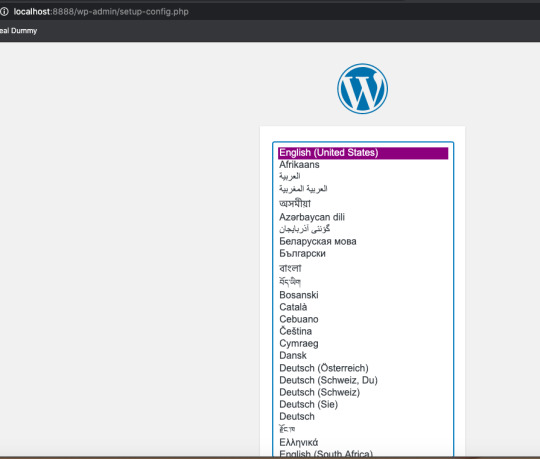Click the WordPress logo
540x459 pixels.
click(362, 88)
